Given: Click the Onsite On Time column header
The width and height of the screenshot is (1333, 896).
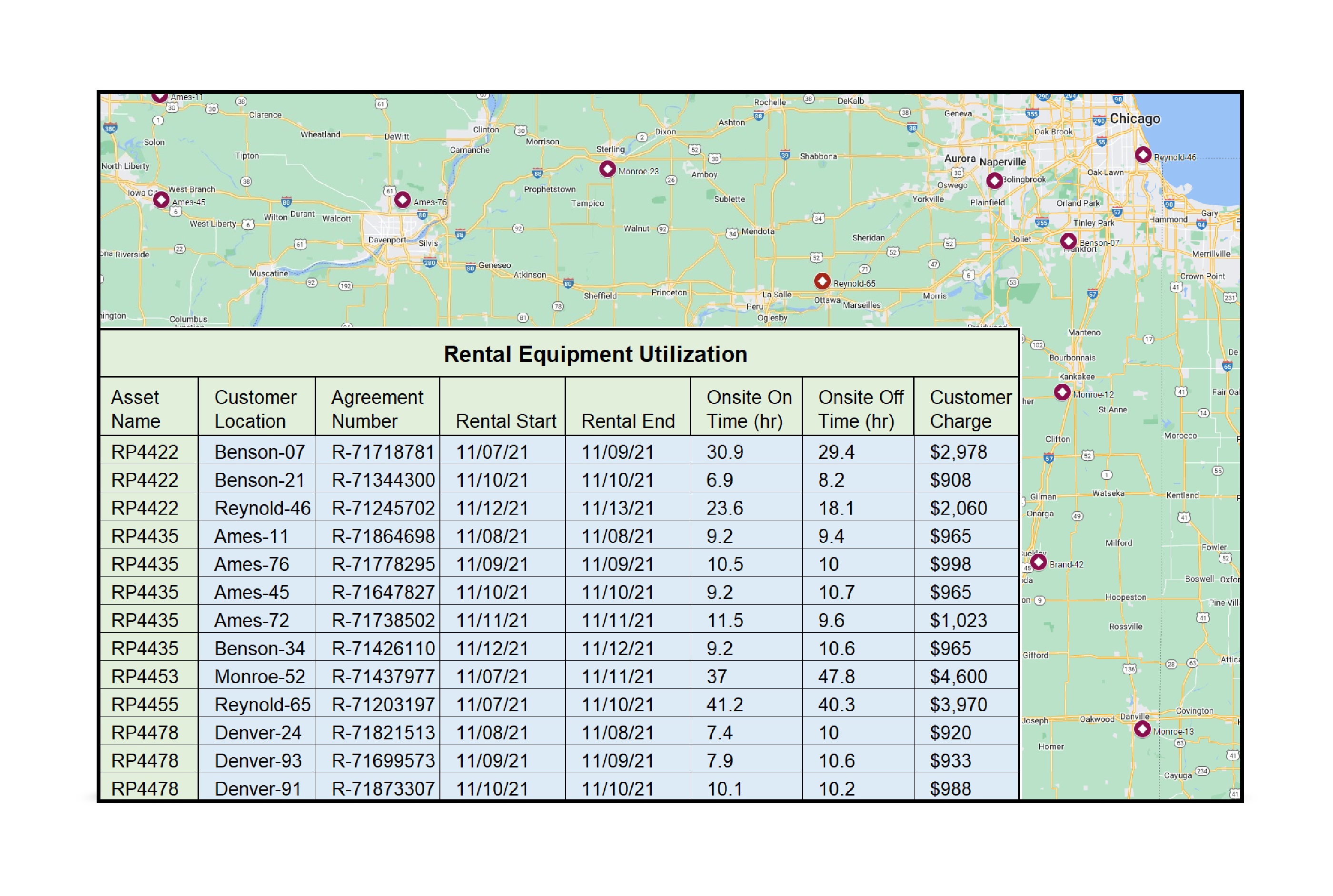Looking at the screenshot, I should pos(747,406).
